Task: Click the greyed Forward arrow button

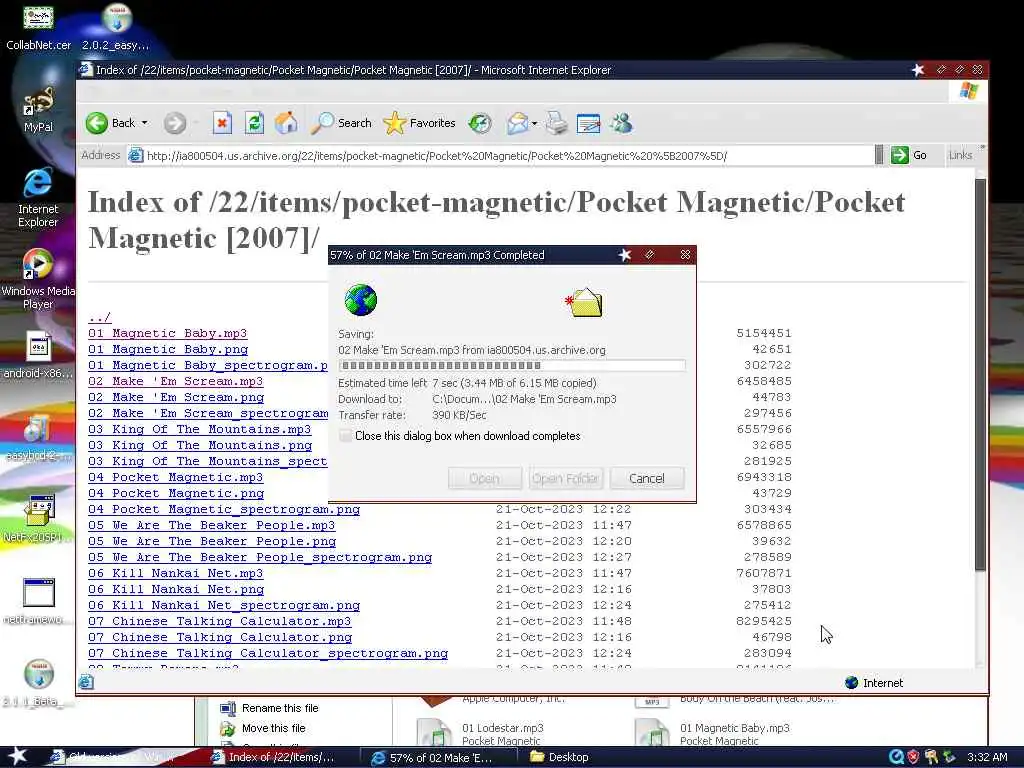Action: click(x=174, y=123)
